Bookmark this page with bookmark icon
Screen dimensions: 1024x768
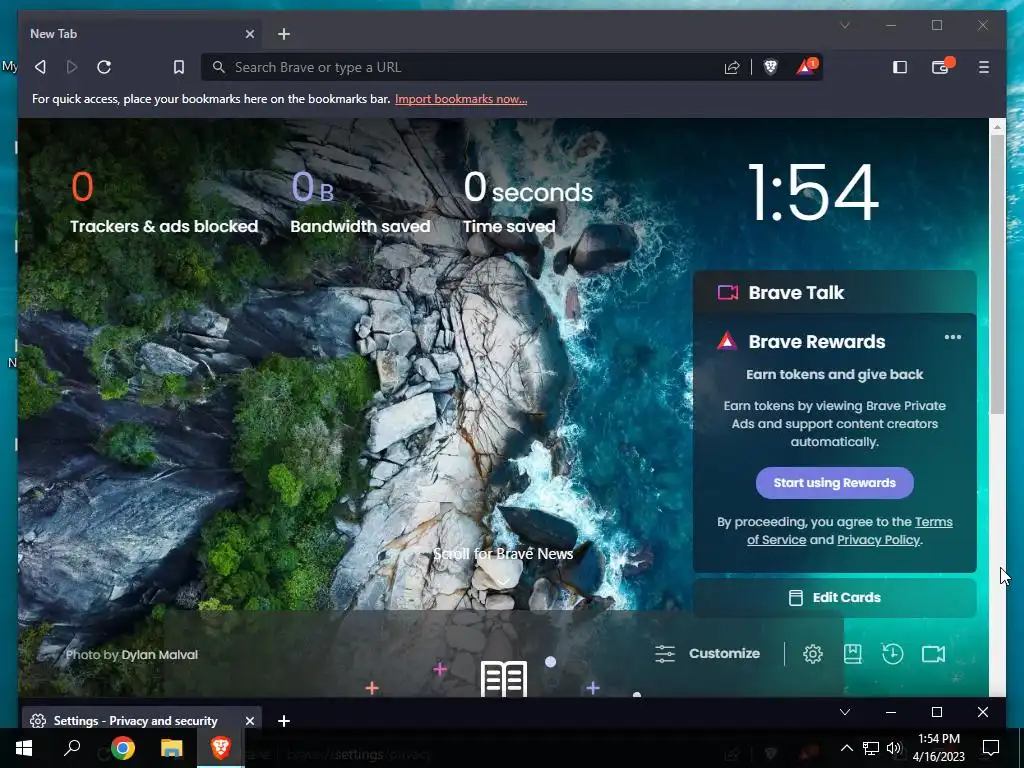178,67
